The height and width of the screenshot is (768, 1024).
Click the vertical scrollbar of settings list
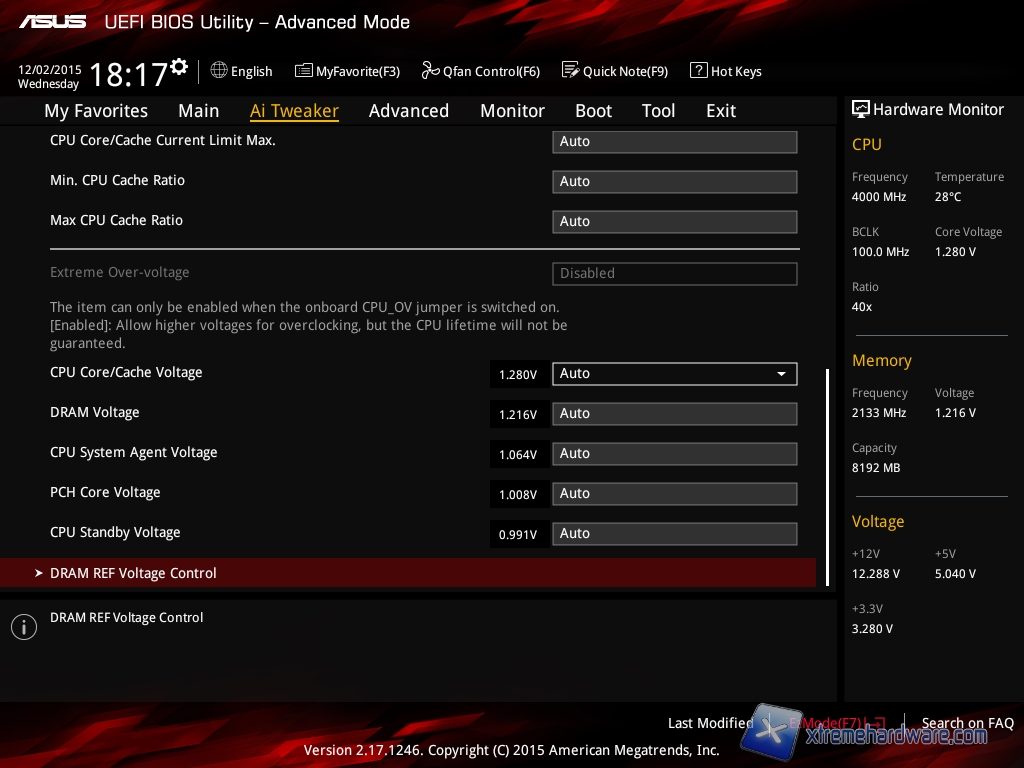(827, 460)
